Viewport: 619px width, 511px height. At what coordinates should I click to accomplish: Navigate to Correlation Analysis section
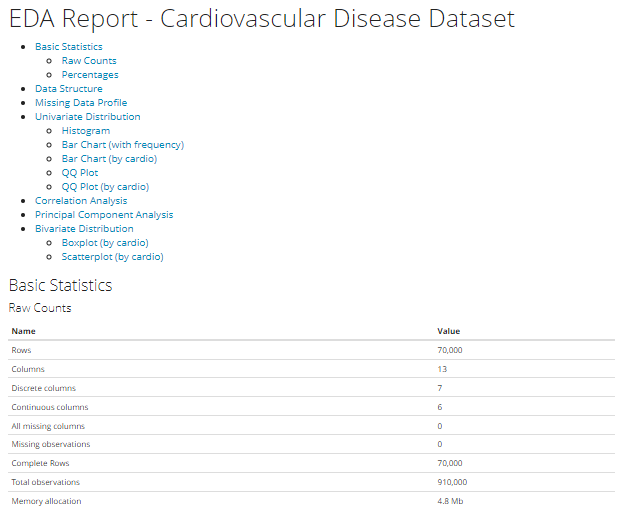tap(81, 201)
